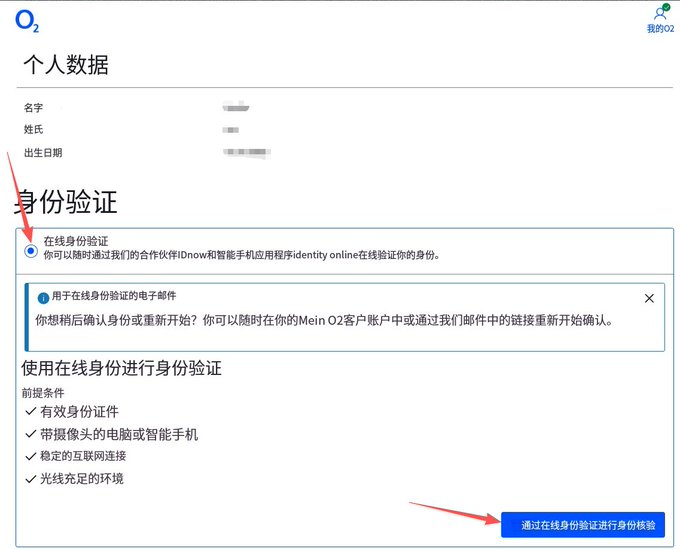Click the checkmark beside 稳定的互联网连接

pos(30,456)
